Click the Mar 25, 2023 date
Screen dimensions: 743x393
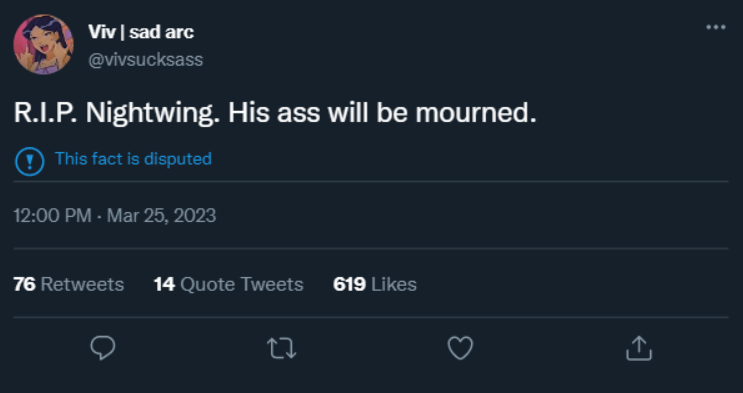(162, 216)
